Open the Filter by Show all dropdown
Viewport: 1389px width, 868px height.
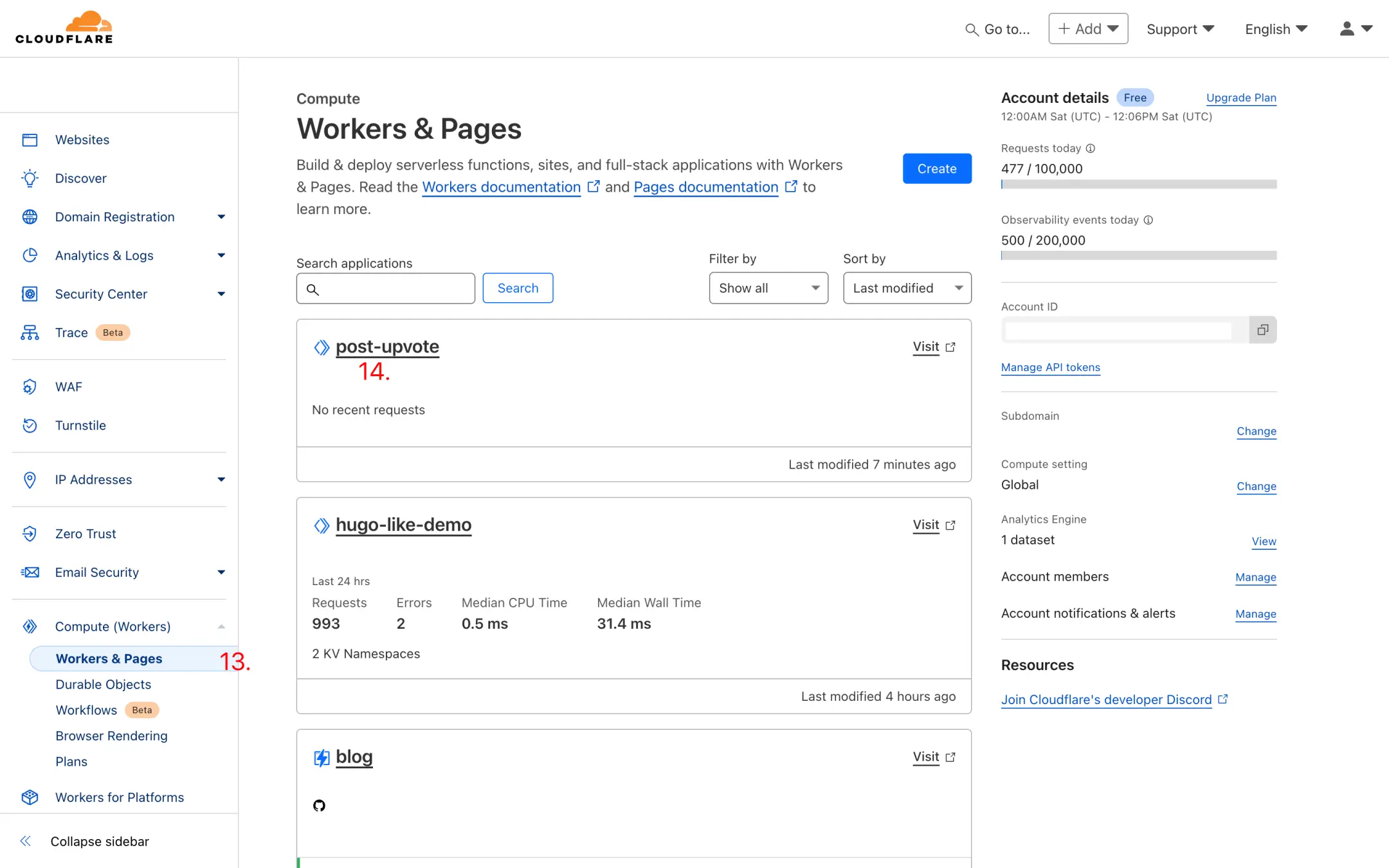click(x=768, y=288)
